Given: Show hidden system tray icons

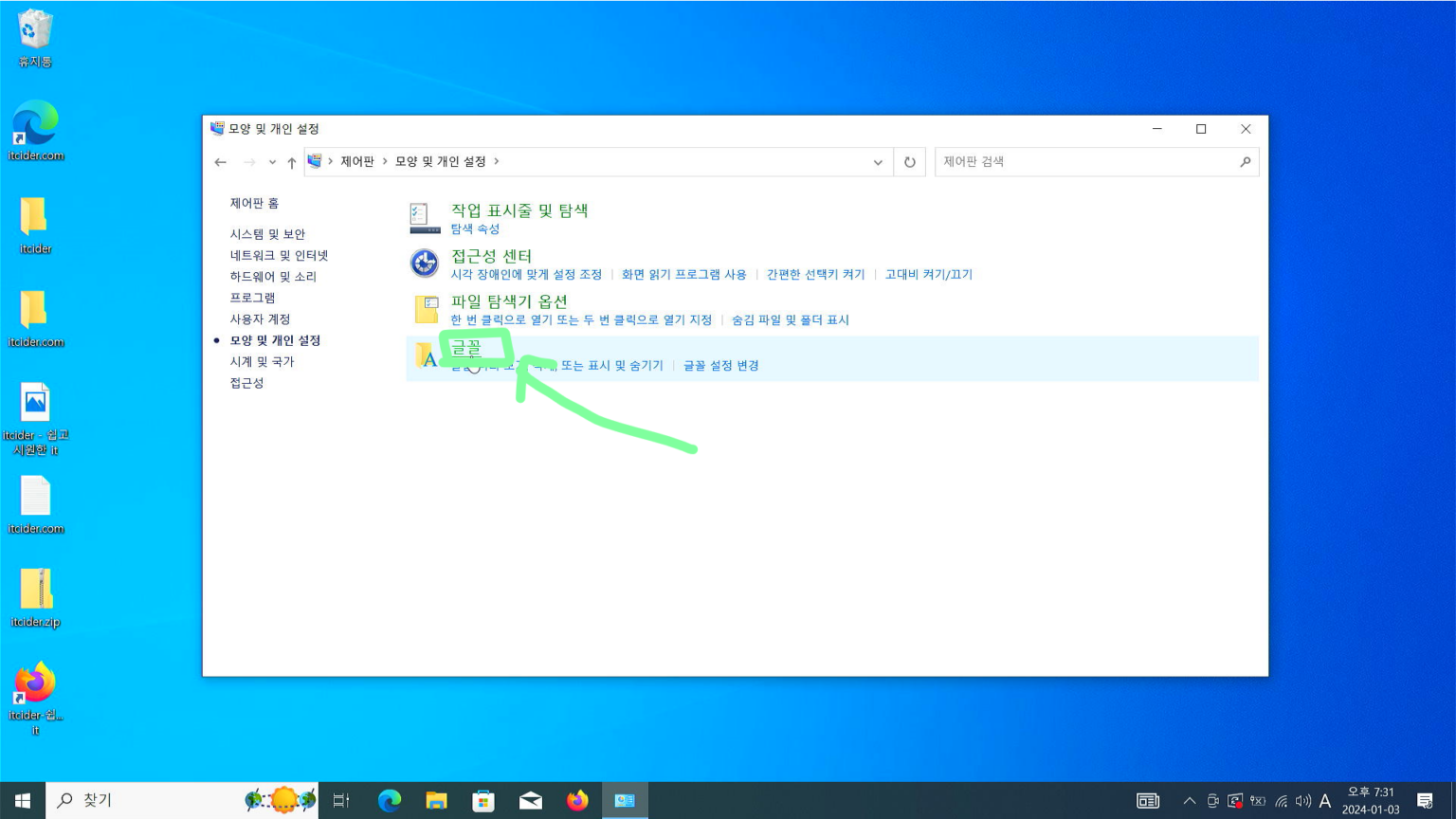Looking at the screenshot, I should coord(1189,801).
